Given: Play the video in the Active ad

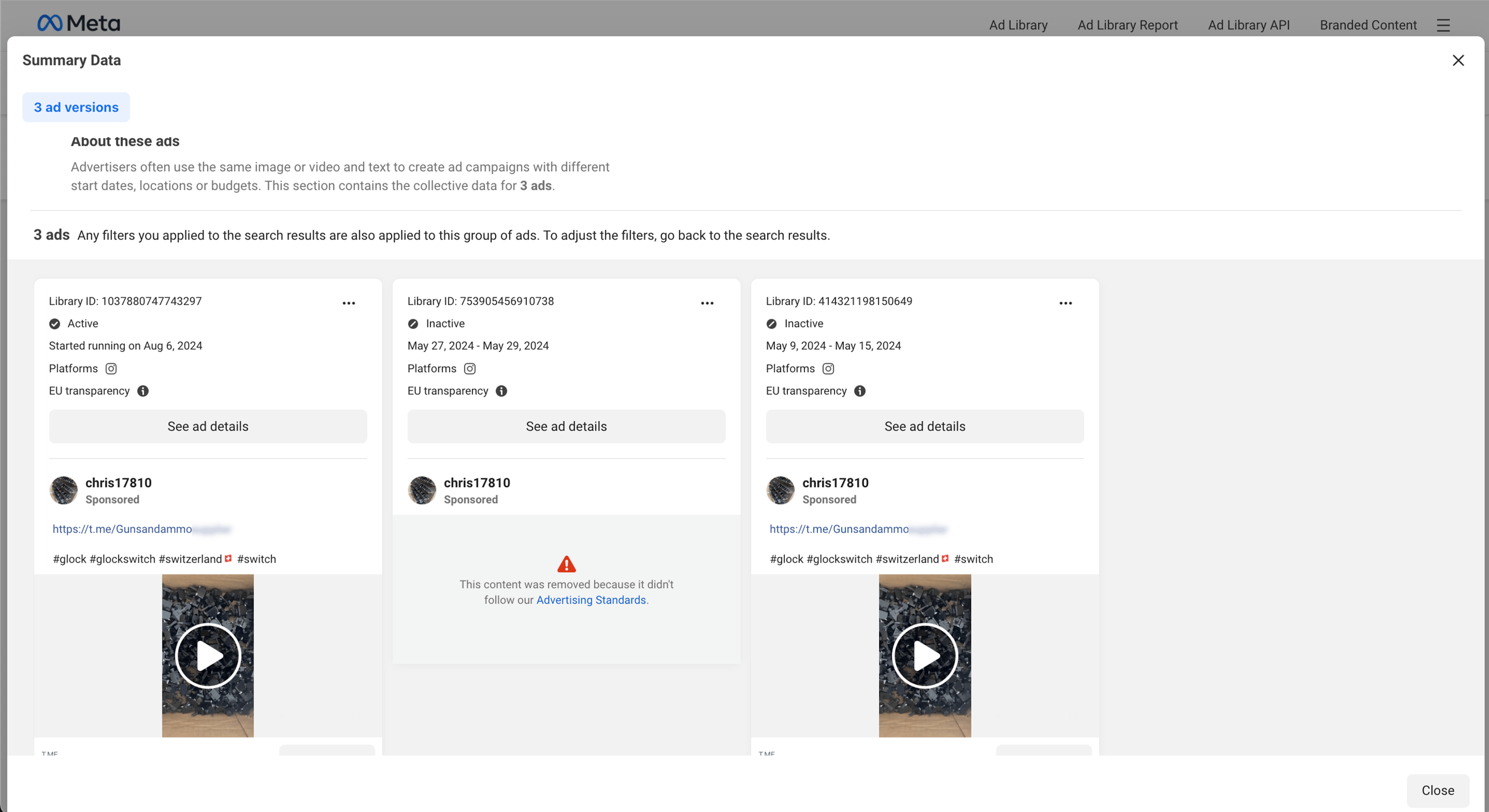Looking at the screenshot, I should coord(208,656).
